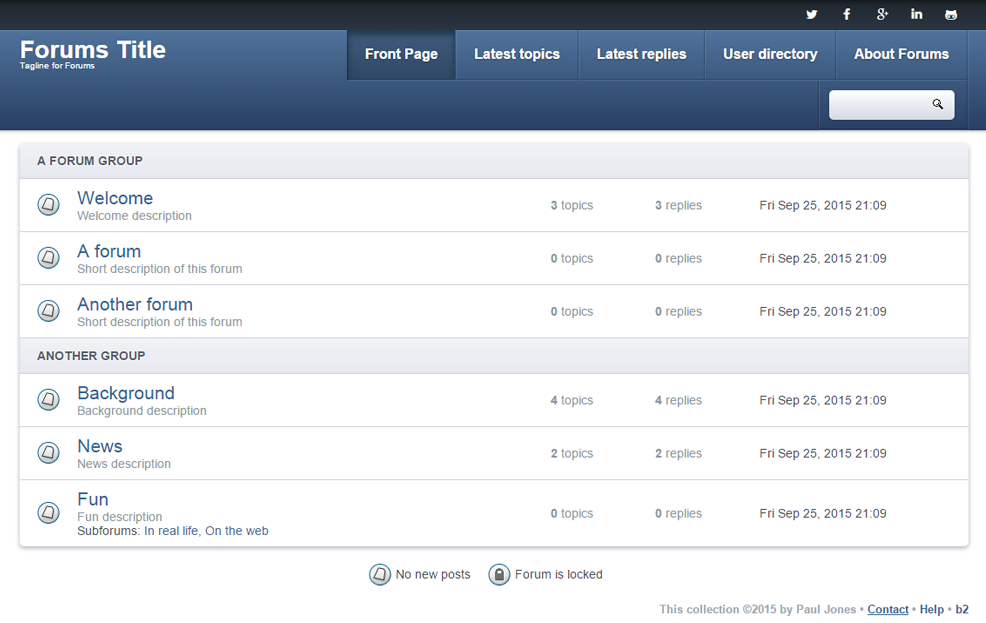Open the Twitter social icon
Viewport: 986px width, 623px height.
click(x=812, y=14)
